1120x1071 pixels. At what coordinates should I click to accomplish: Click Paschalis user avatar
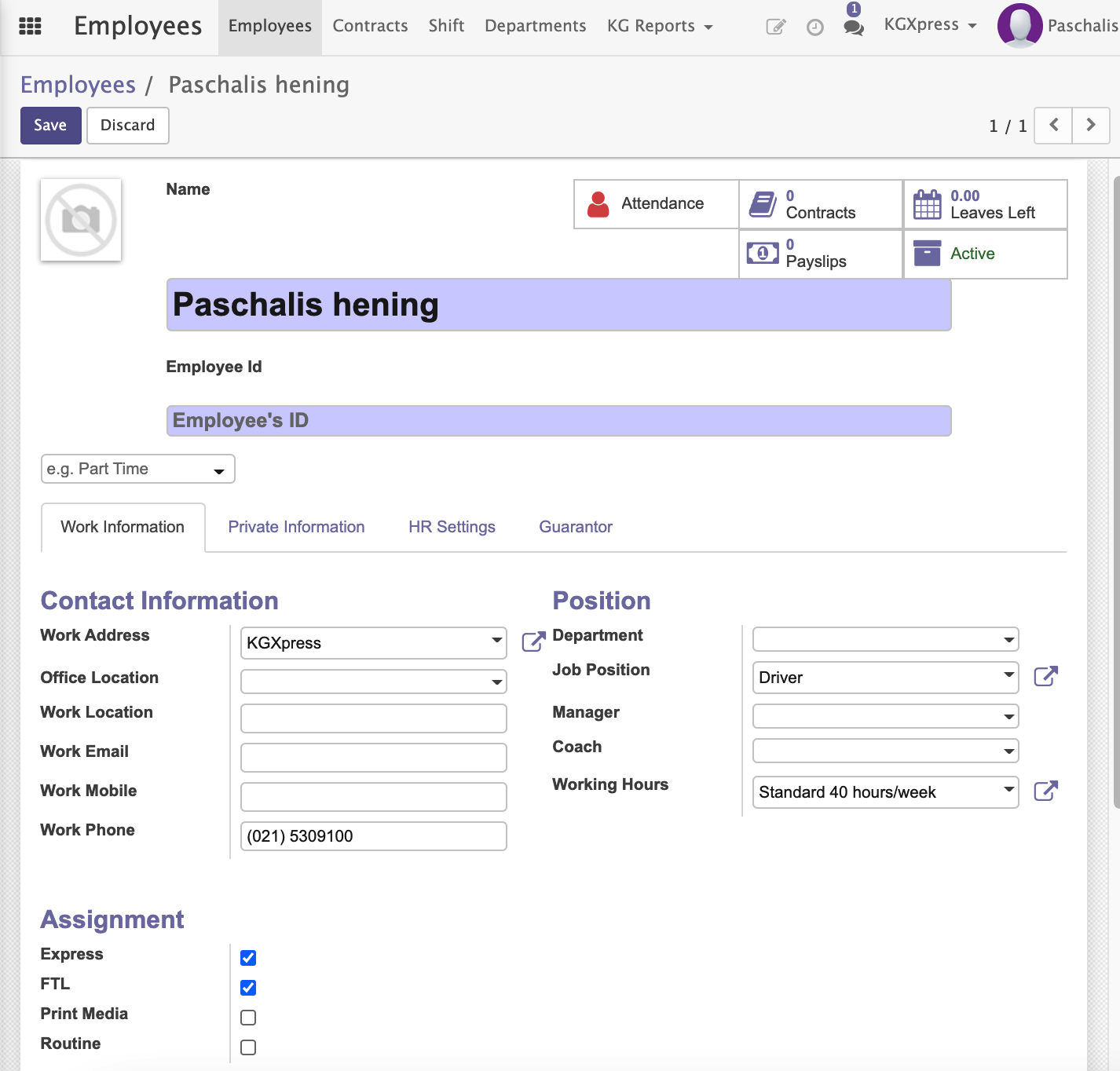click(x=1019, y=26)
